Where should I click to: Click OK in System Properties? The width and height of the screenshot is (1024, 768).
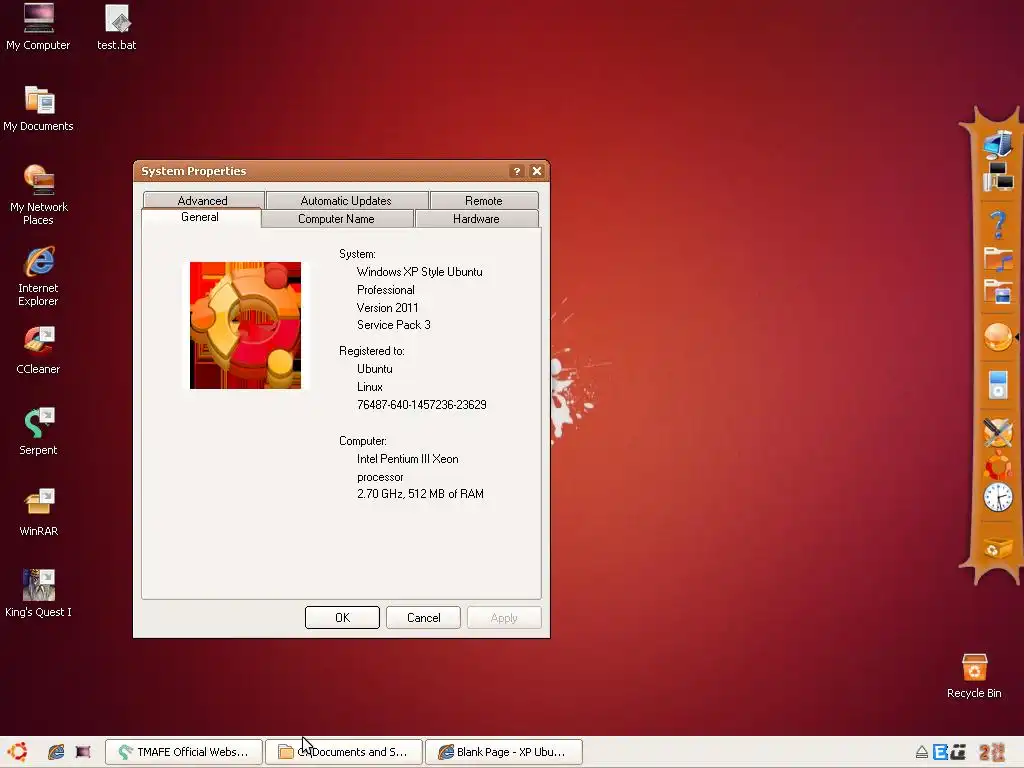click(x=342, y=618)
